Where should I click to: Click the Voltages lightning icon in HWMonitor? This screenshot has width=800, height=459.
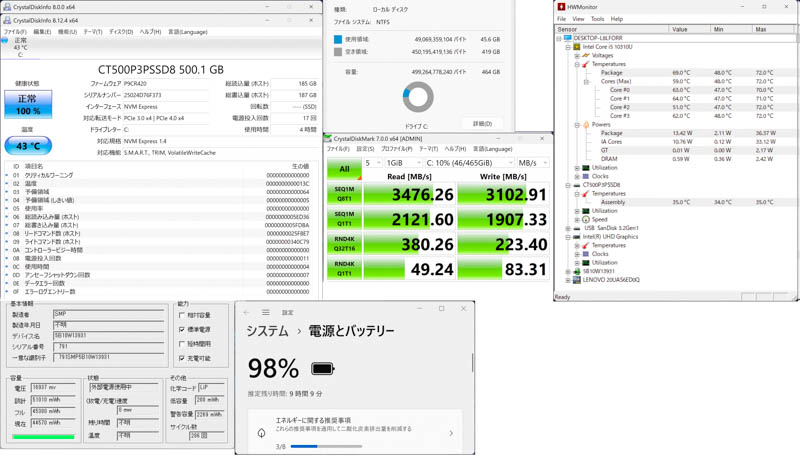point(586,56)
